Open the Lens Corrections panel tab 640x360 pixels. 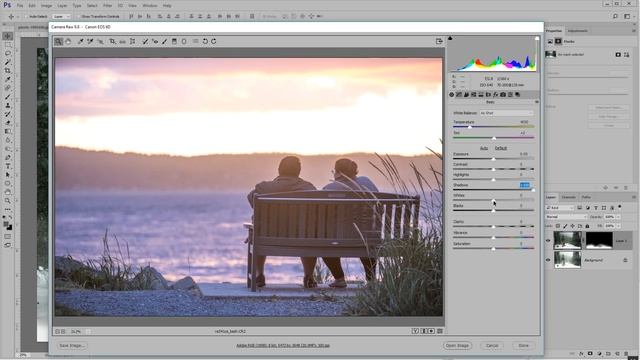pos(488,95)
